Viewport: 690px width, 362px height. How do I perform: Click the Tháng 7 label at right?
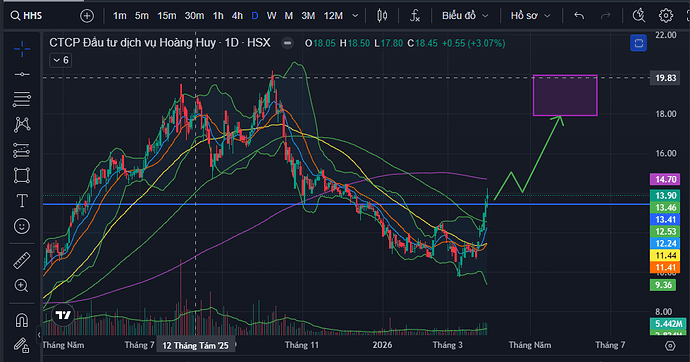[x=609, y=345]
